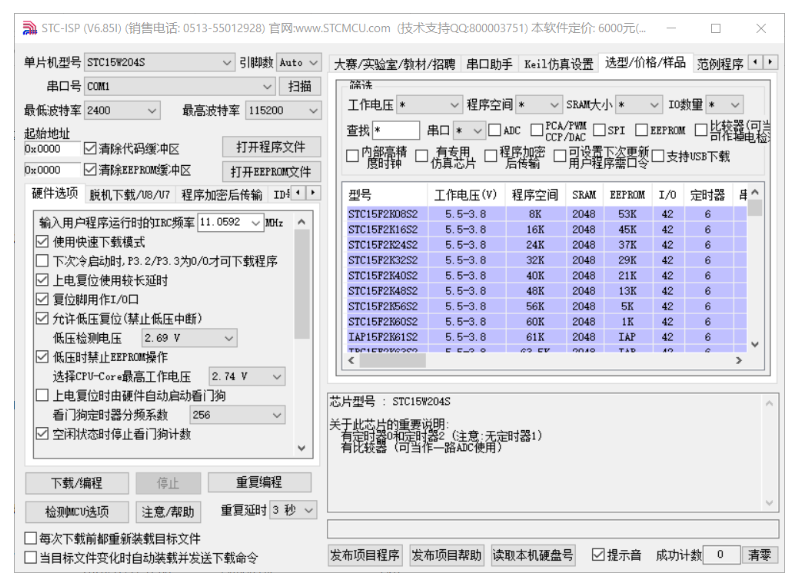Image resolution: width=792 pixels, height=586 pixels.
Task: Switch to 串口助手 tab
Action: tap(489, 64)
